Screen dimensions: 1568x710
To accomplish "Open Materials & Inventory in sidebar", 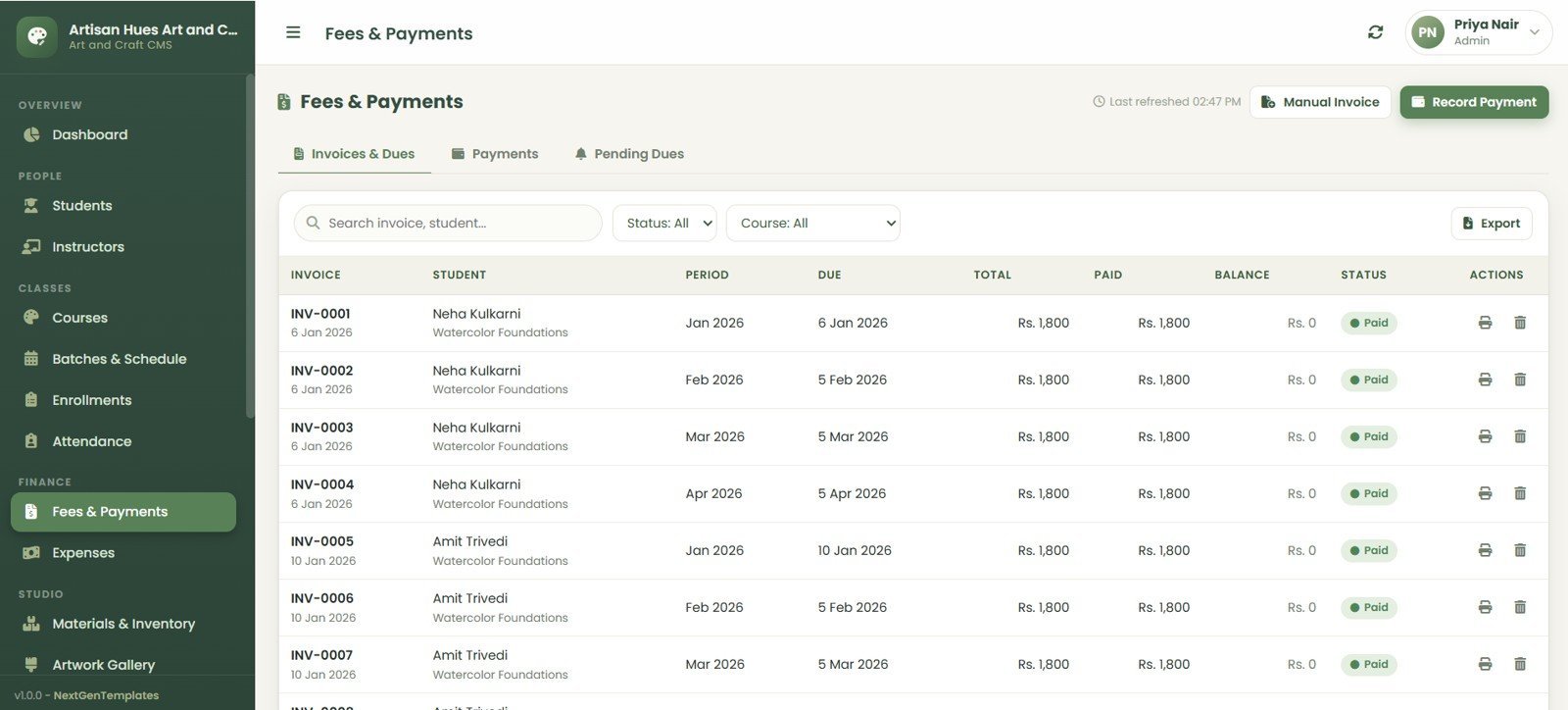I will click(x=123, y=624).
